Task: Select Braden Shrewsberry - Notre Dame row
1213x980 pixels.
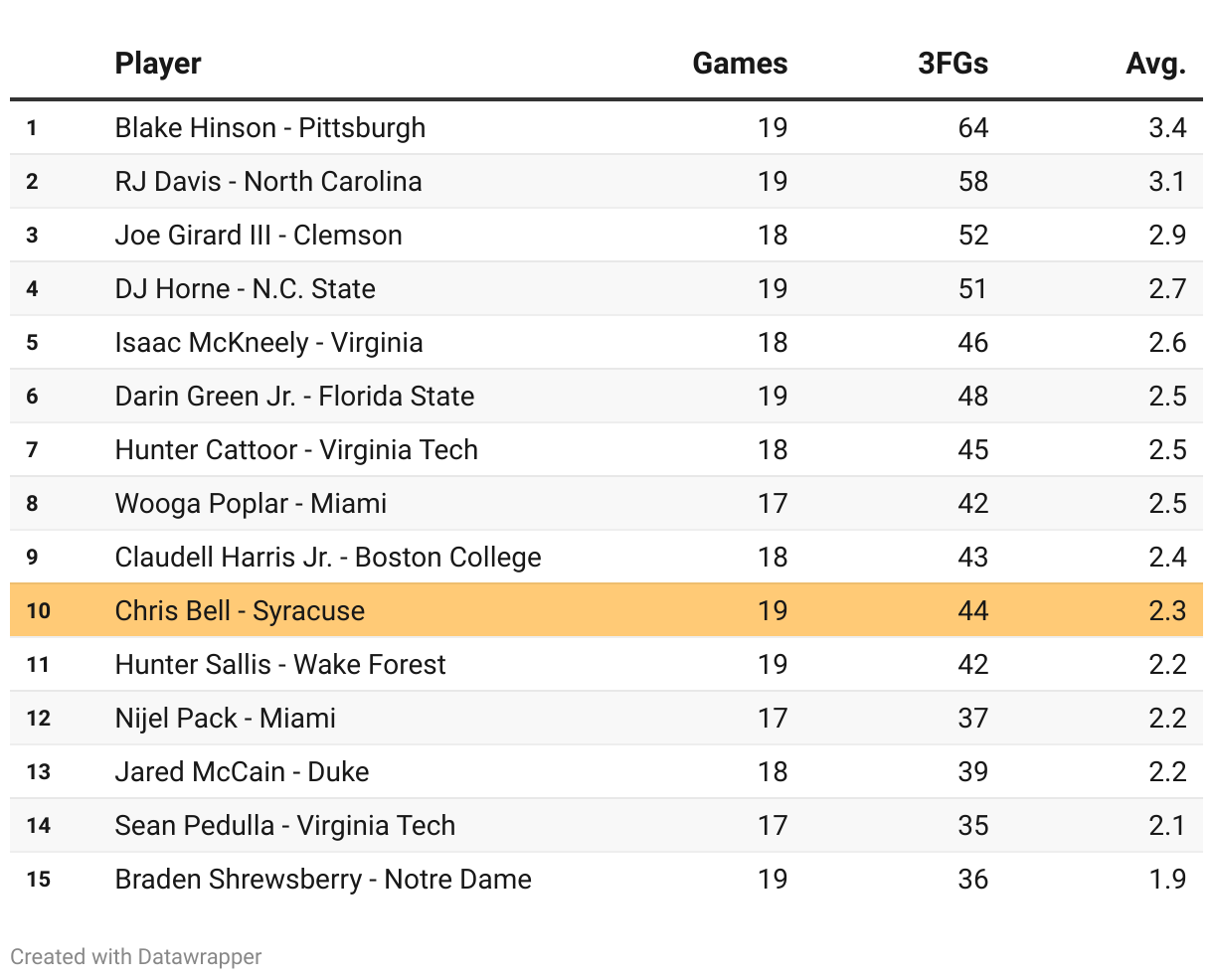Action: [323, 880]
